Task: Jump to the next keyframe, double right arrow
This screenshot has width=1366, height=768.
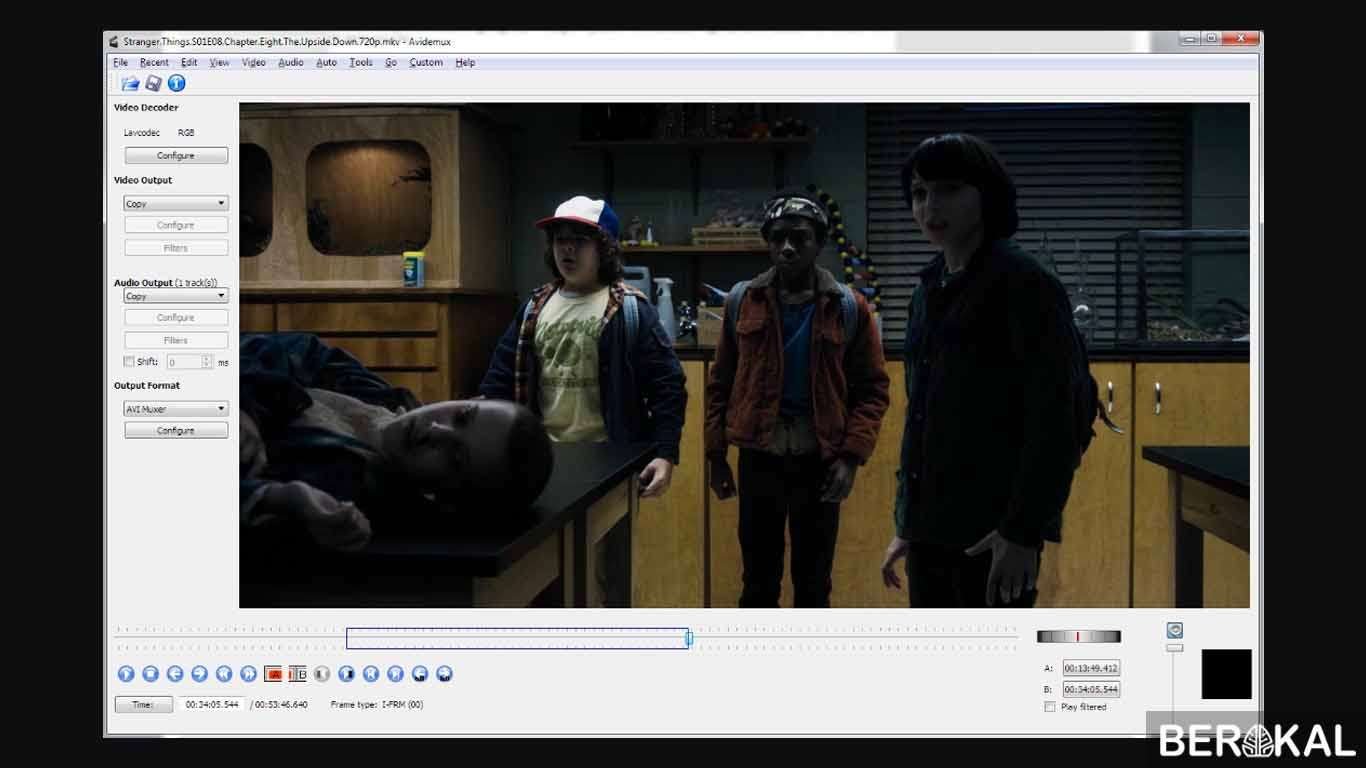Action: coord(248,674)
